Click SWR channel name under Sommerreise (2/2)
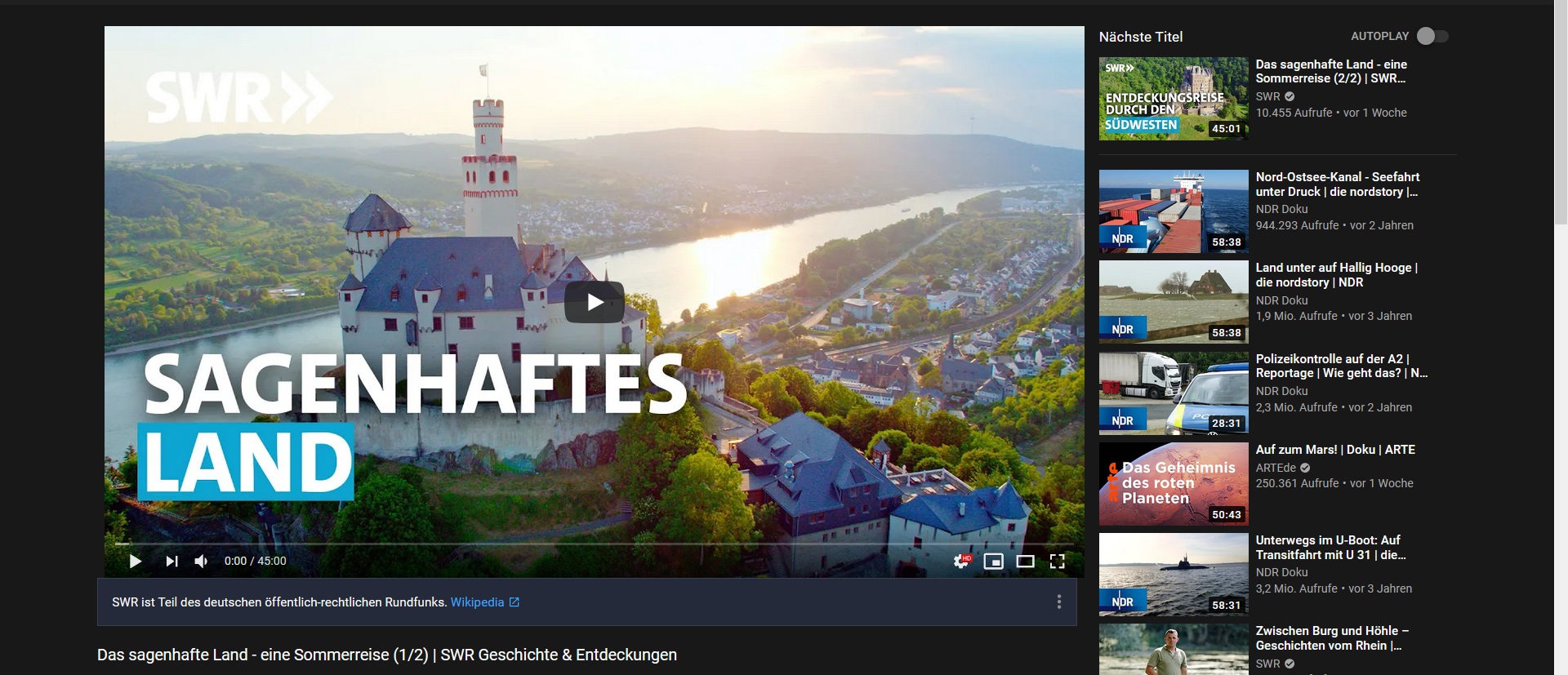 click(1268, 96)
